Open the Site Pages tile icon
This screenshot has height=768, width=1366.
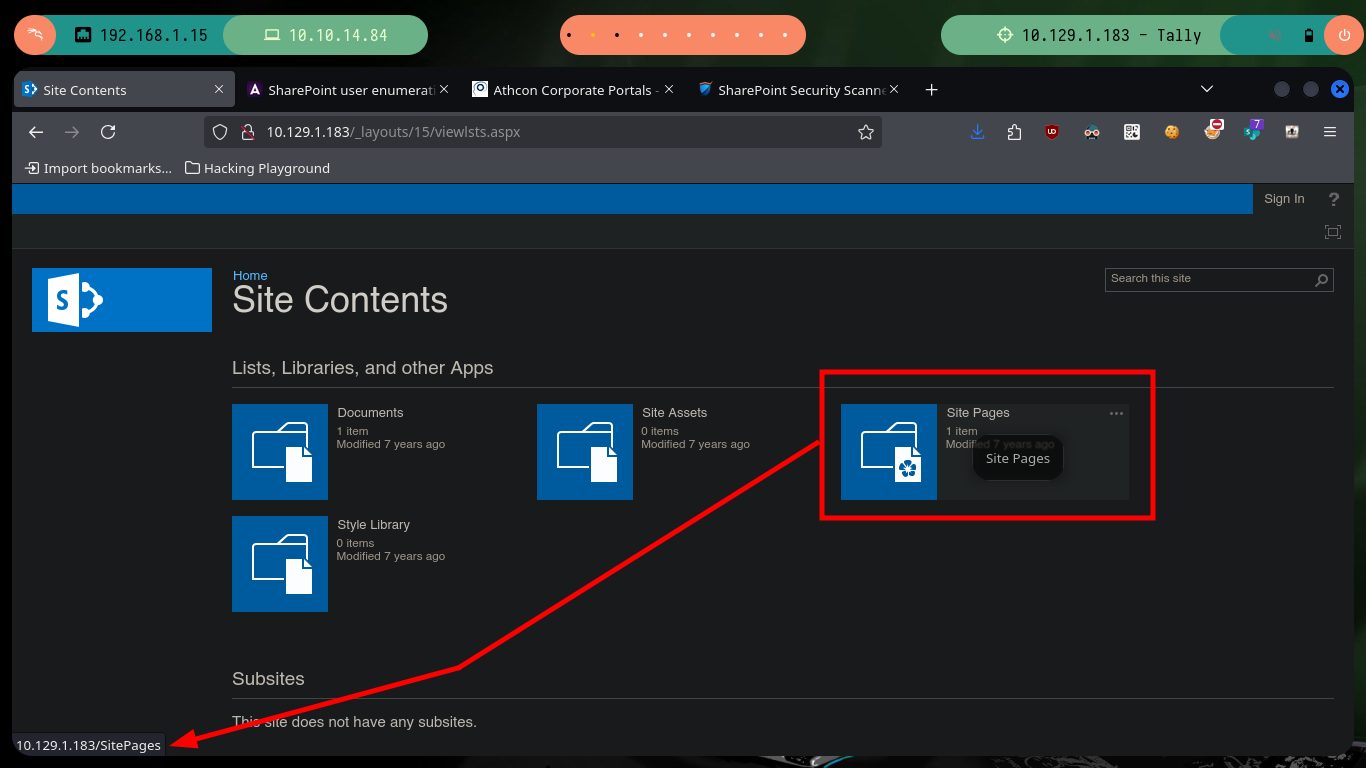coord(889,452)
